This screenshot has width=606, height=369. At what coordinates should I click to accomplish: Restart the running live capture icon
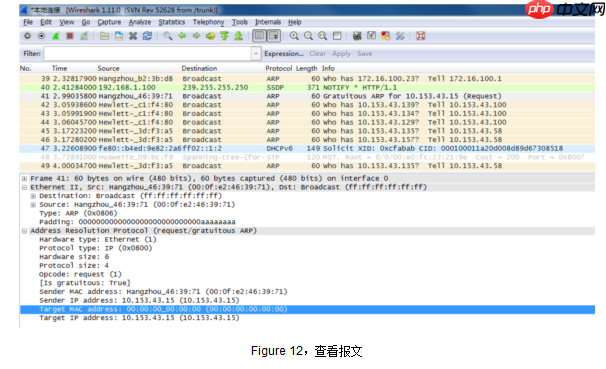(84, 36)
